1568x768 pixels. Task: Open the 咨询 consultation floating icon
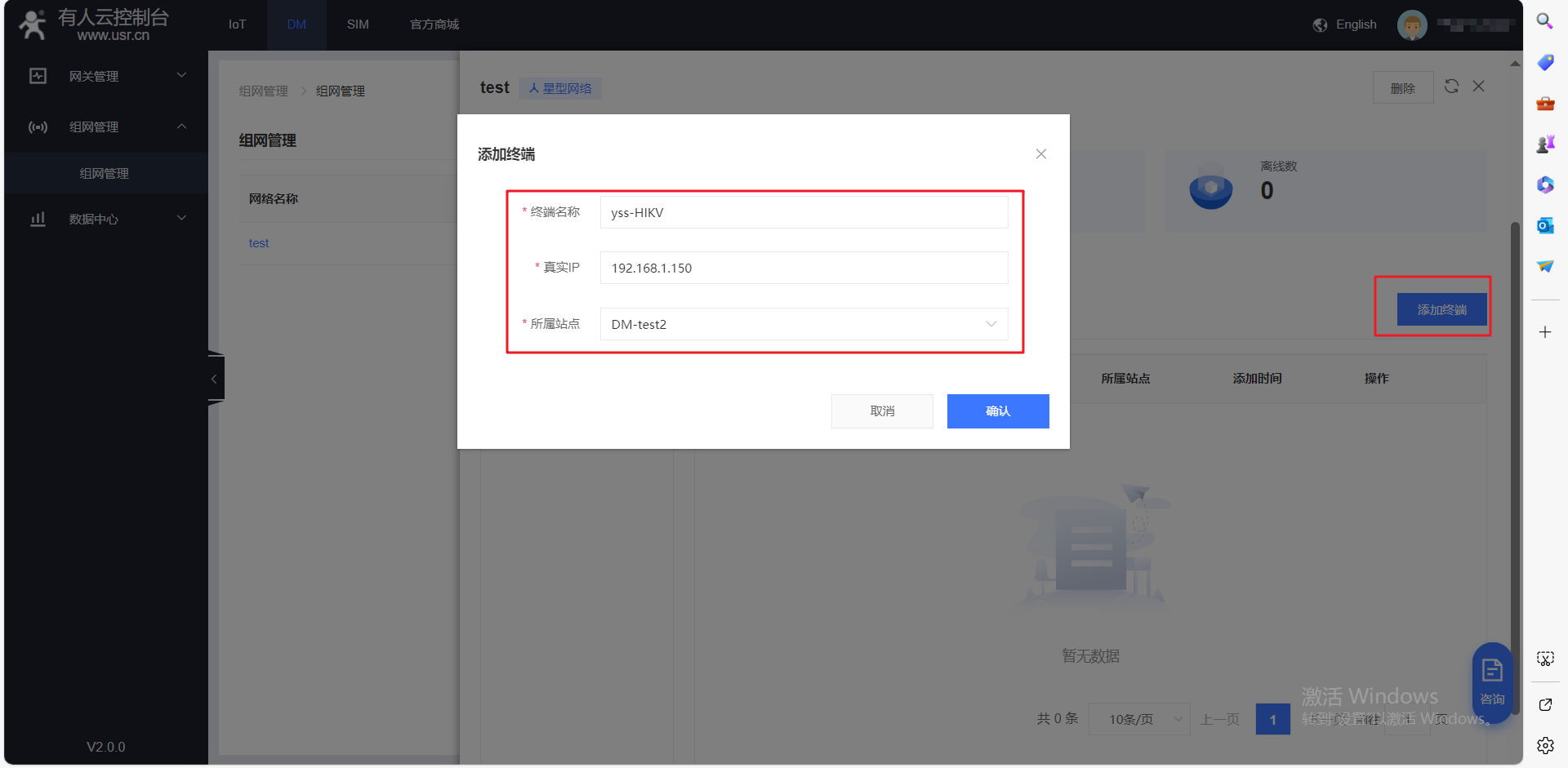point(1492,681)
